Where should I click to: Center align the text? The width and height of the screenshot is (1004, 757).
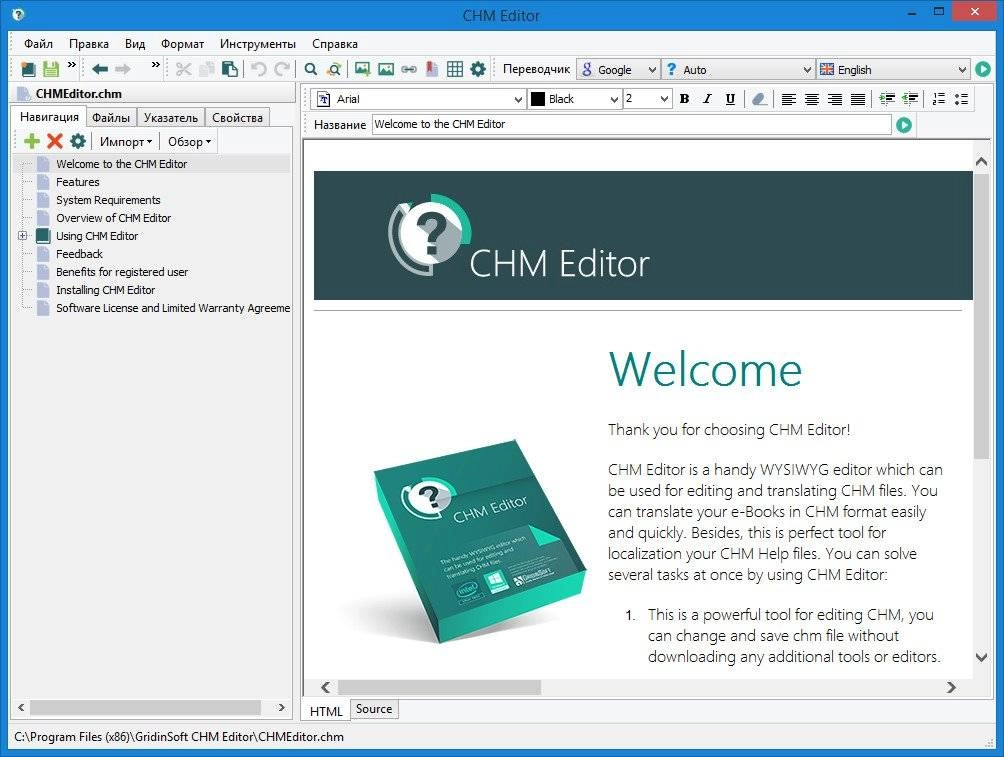pos(811,99)
